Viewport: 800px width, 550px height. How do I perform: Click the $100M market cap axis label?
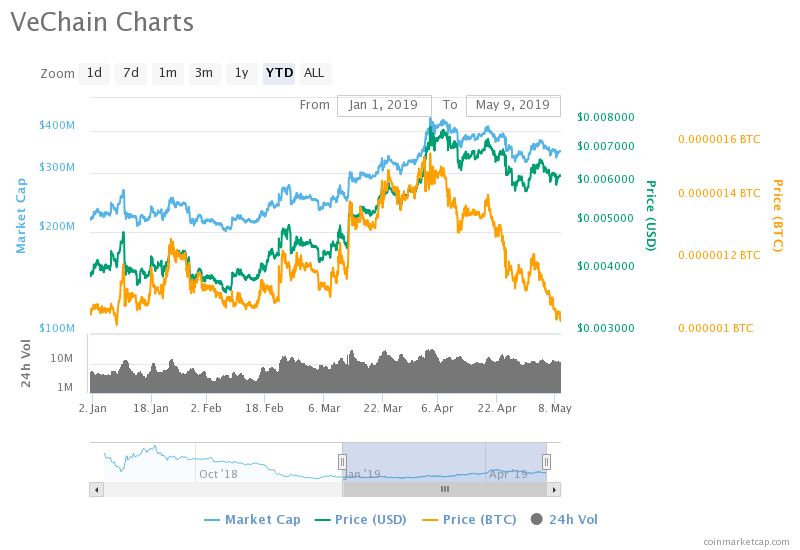(57, 328)
